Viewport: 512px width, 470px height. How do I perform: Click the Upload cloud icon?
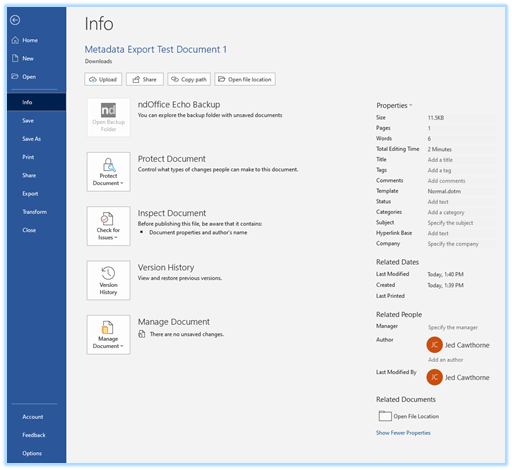93,80
